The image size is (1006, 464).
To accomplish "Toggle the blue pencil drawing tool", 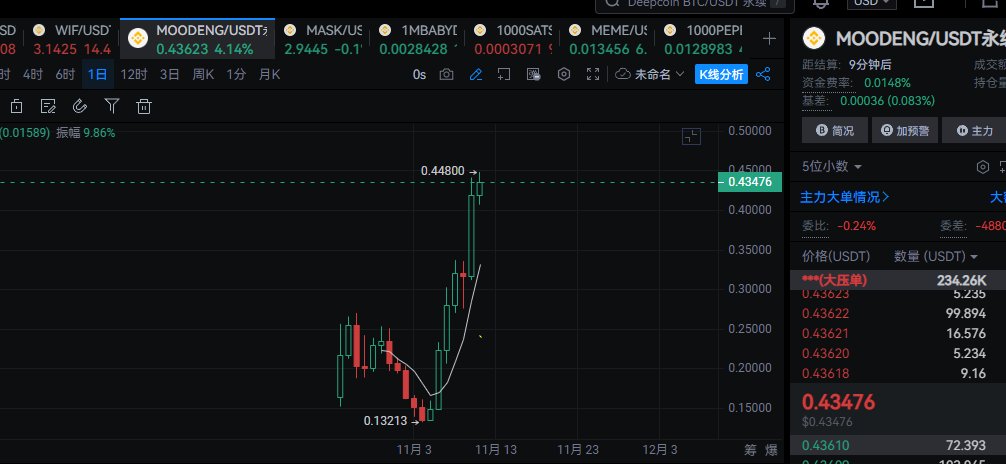I will (x=475, y=74).
